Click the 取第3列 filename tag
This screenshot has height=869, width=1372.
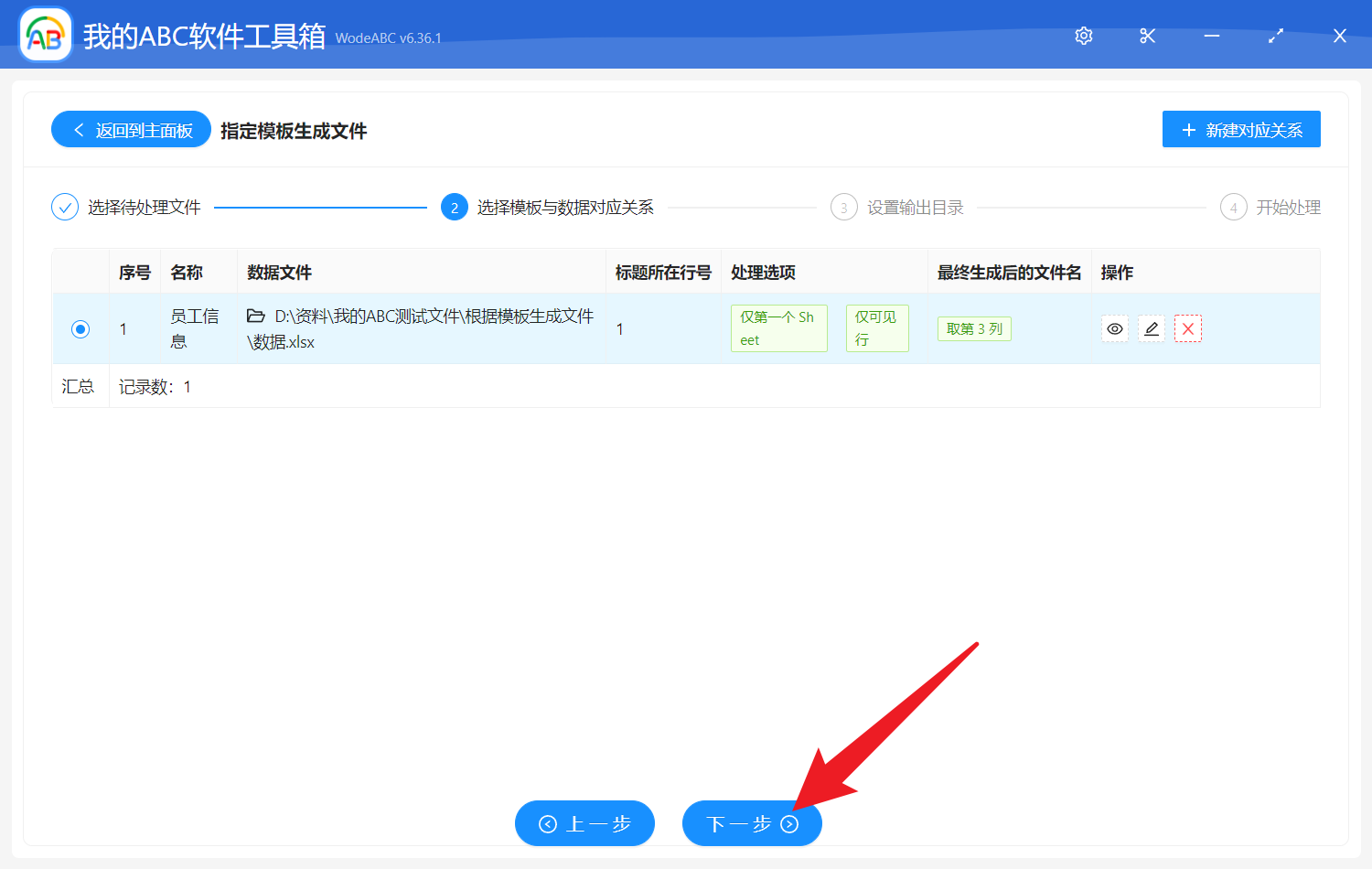973,328
